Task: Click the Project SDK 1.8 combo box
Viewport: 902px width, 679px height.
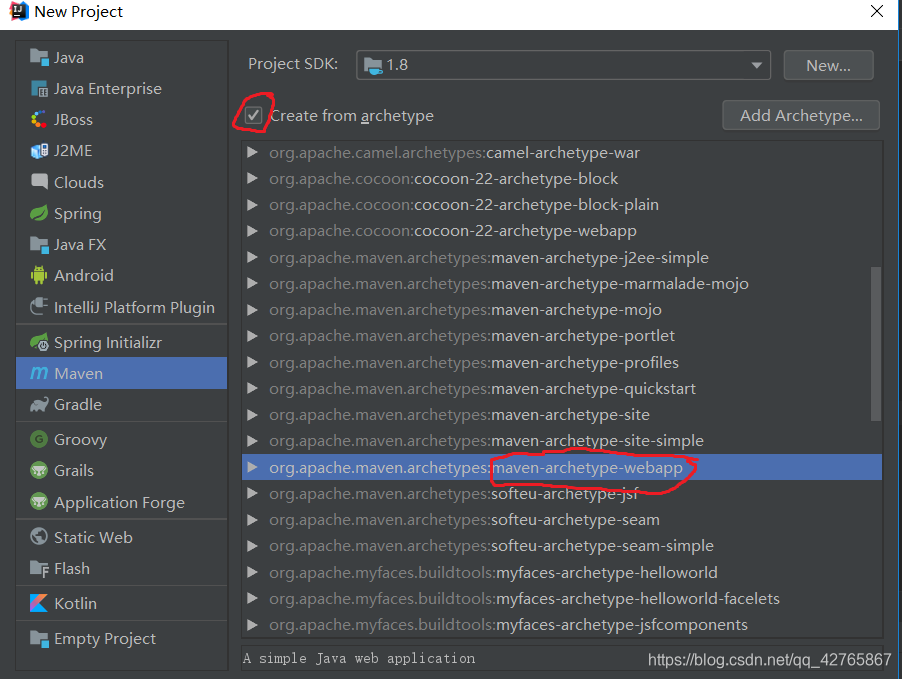Action: click(x=563, y=65)
